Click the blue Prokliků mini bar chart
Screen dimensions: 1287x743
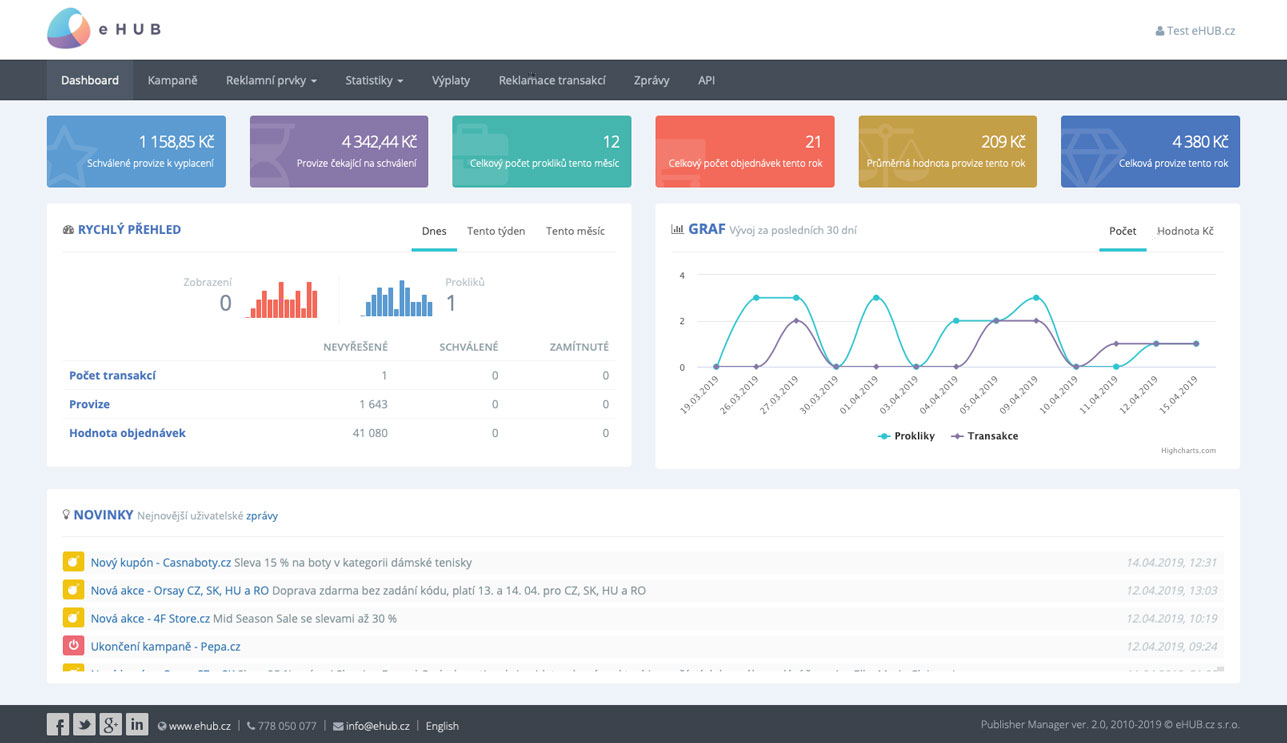(398, 298)
